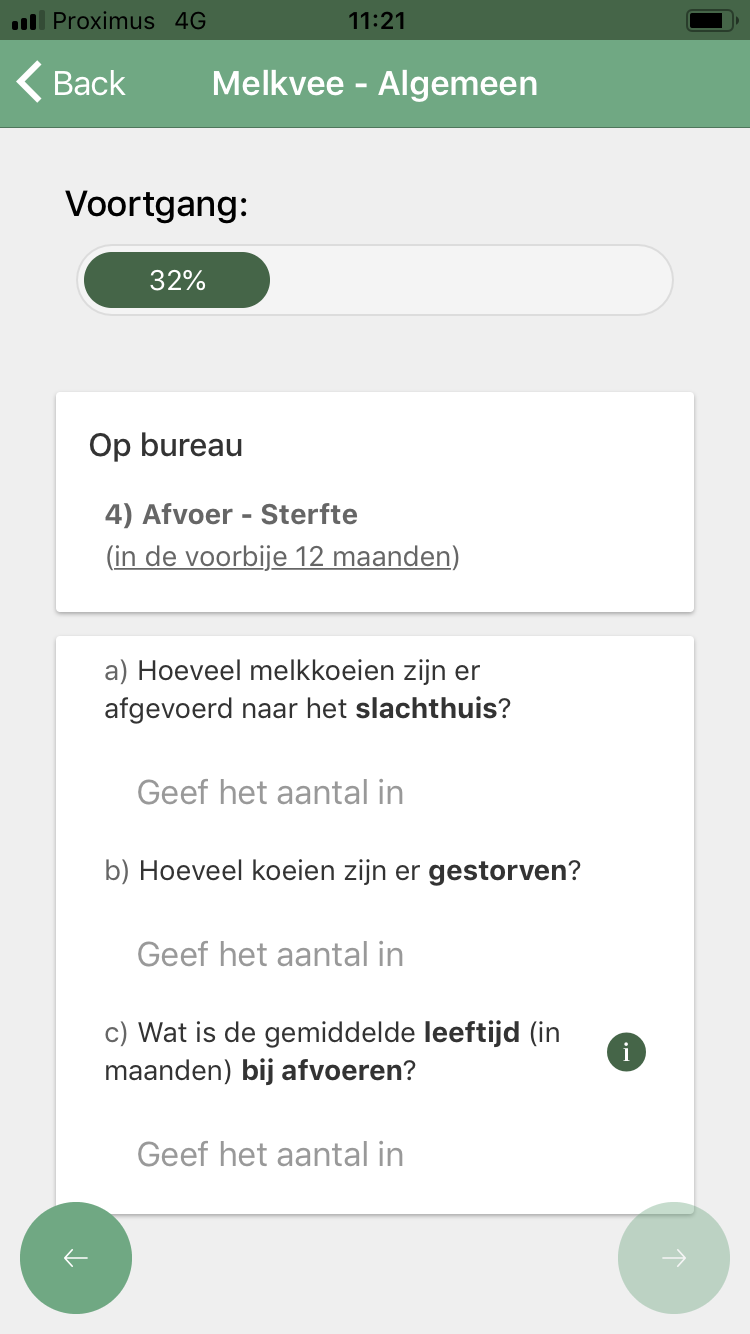Select the '4) Afvoer - Sterfte' heading
The height and width of the screenshot is (1334, 750).
(231, 515)
